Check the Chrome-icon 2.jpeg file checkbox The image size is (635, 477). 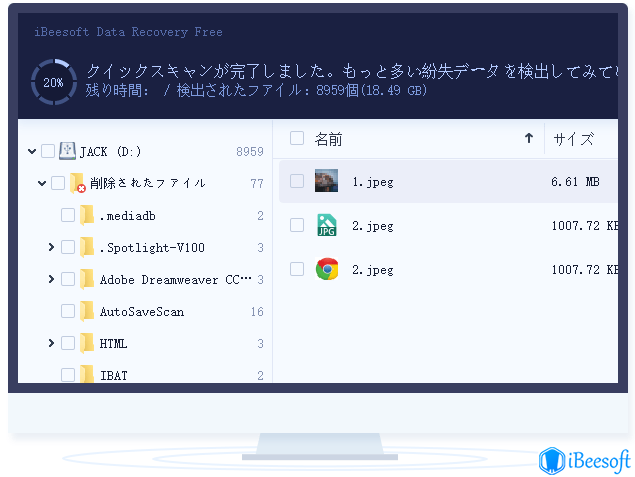297,269
